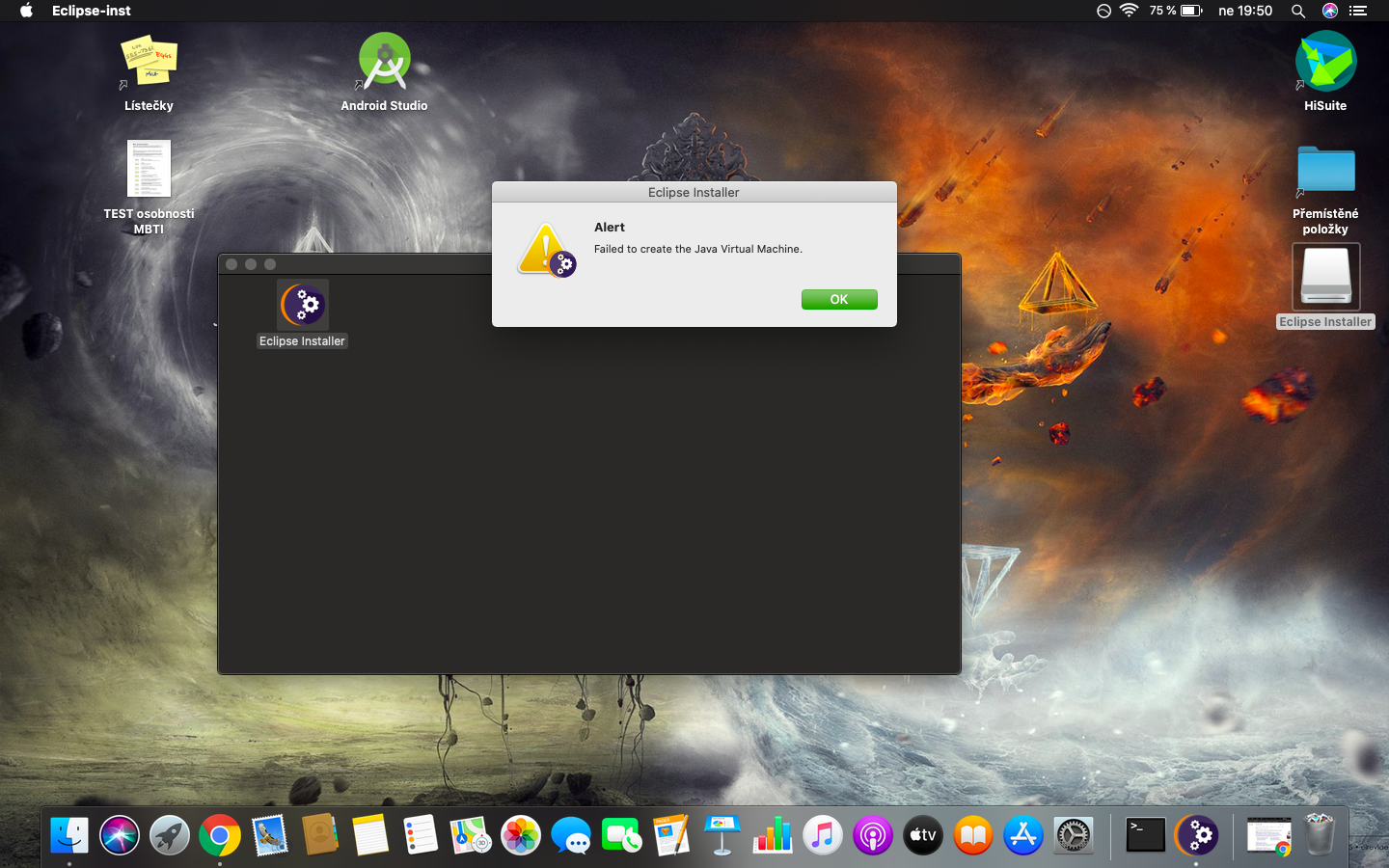Open the TEST osobnosti MBTI document

tap(149, 170)
